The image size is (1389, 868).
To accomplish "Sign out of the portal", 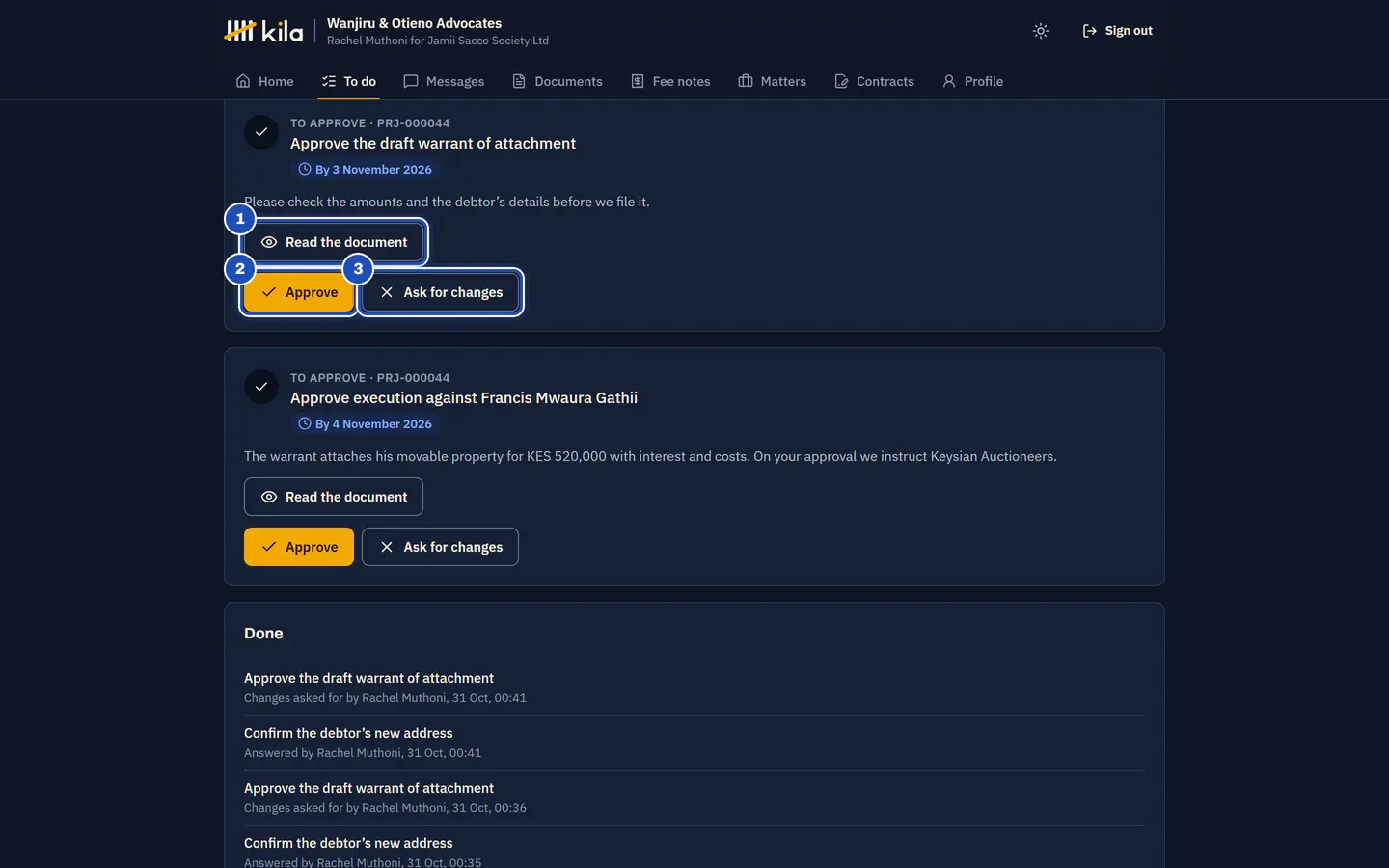I will click(x=1117, y=31).
